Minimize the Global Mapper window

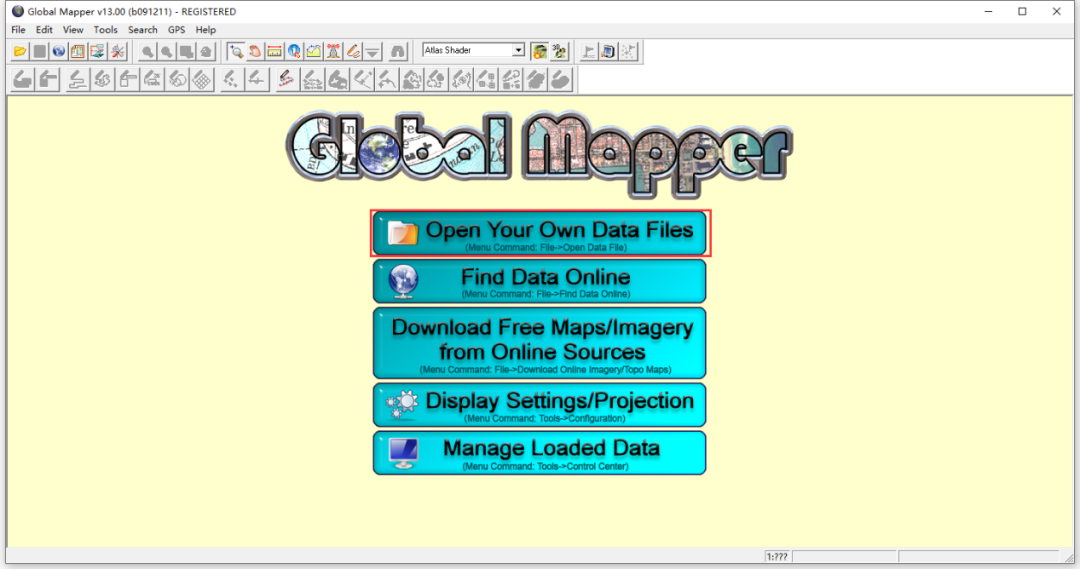988,11
